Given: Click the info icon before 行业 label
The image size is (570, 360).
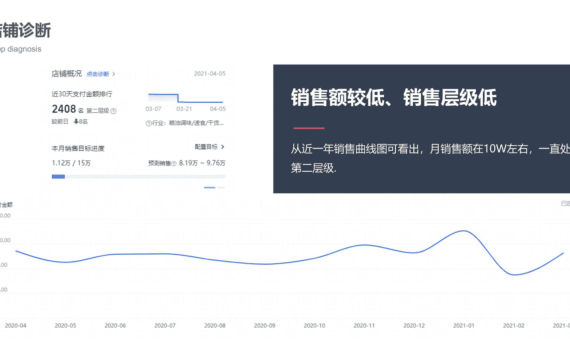Looking at the screenshot, I should tap(148, 124).
